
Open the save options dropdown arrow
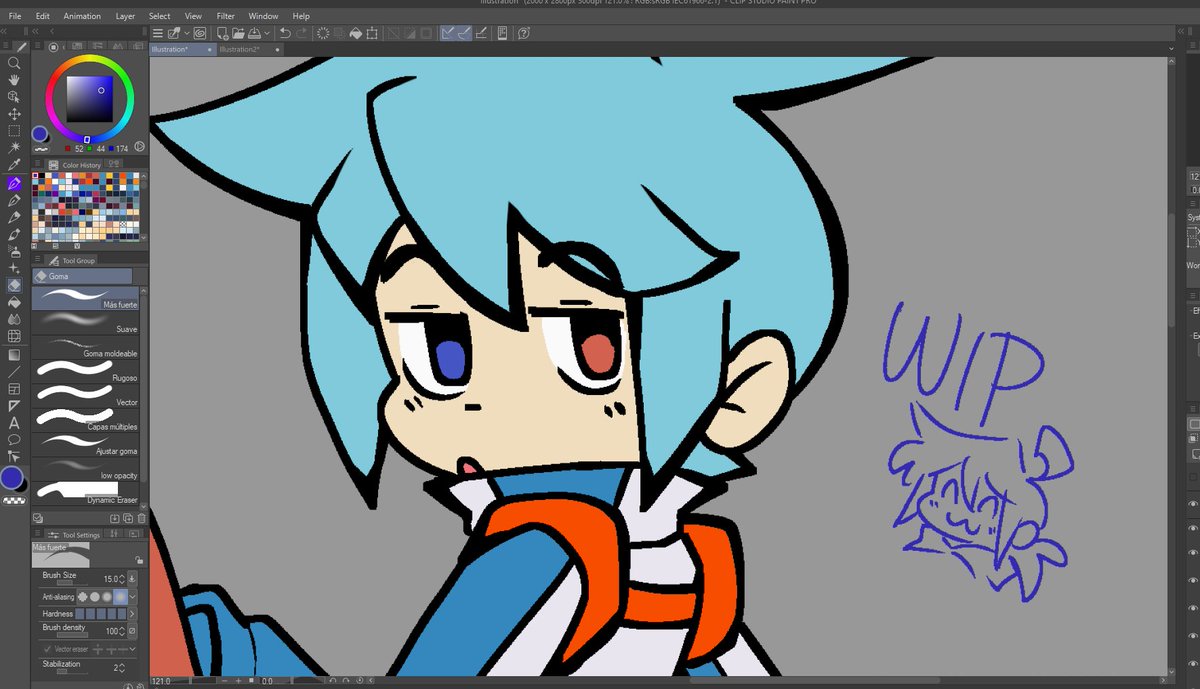(267, 33)
